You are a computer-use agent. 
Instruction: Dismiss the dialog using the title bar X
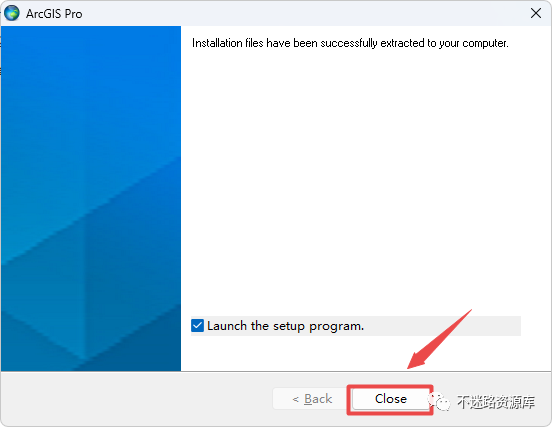[536, 13]
